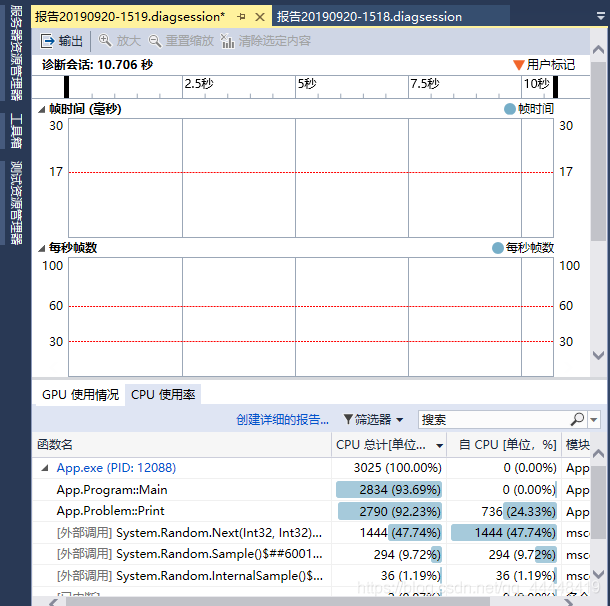610x606 pixels.
Task: Click the function table scroll-up arrow
Action: click(598, 453)
